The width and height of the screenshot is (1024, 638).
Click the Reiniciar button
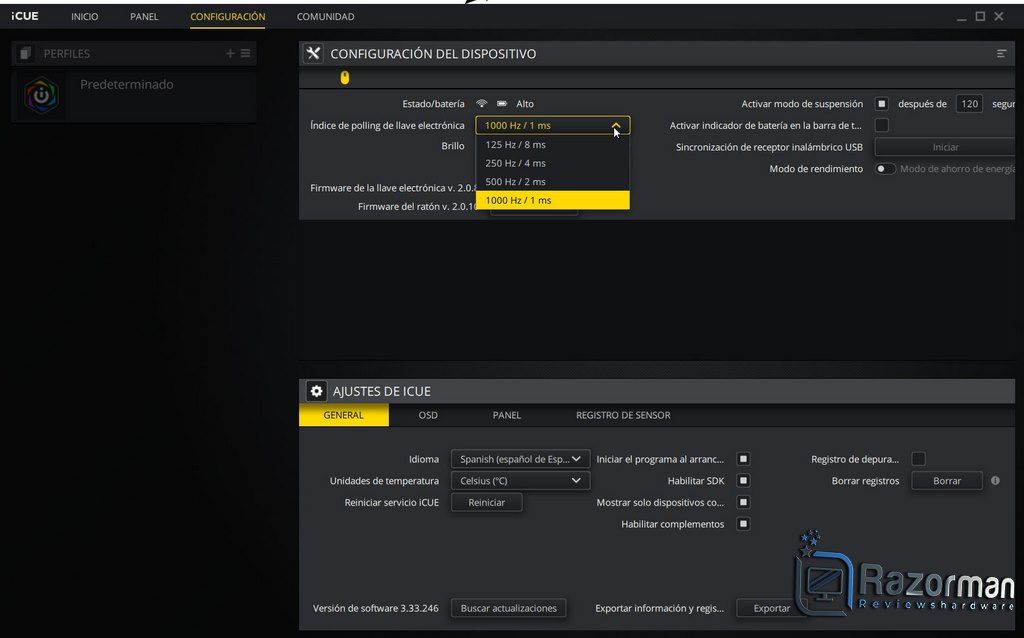point(487,502)
